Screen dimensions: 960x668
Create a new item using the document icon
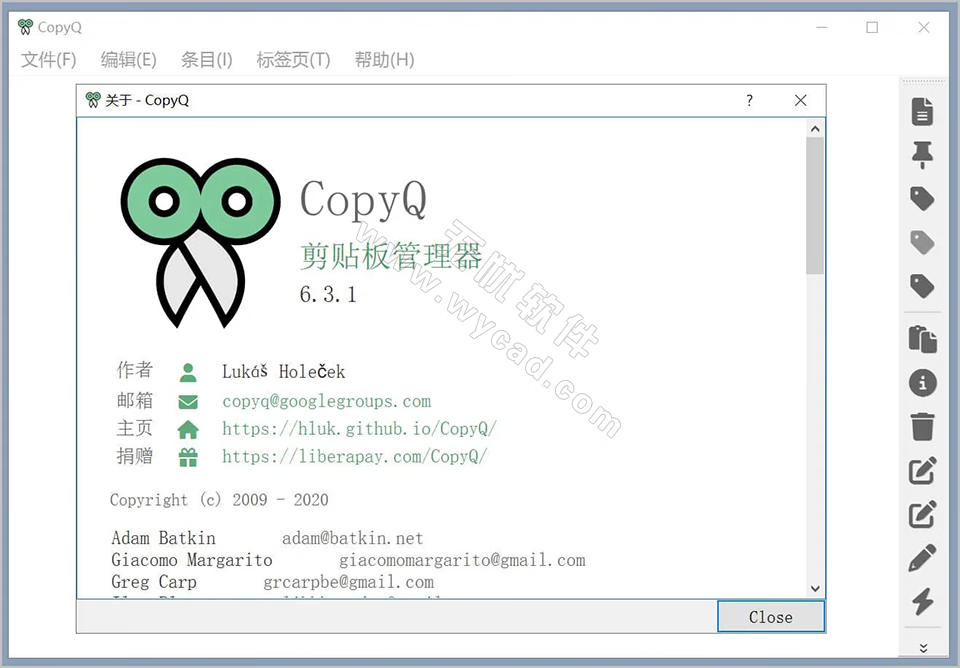click(922, 113)
